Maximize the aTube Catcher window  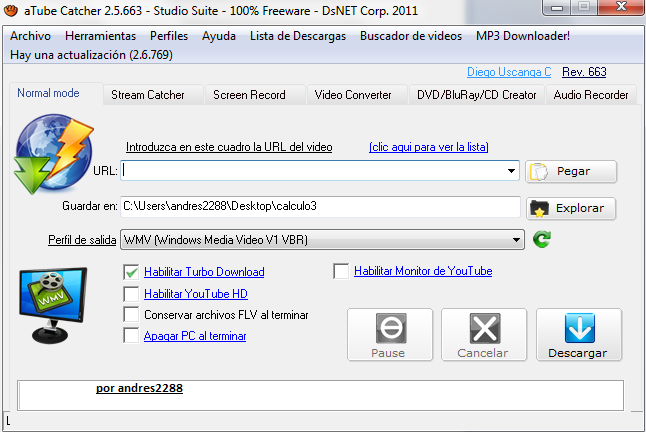(x=584, y=7)
